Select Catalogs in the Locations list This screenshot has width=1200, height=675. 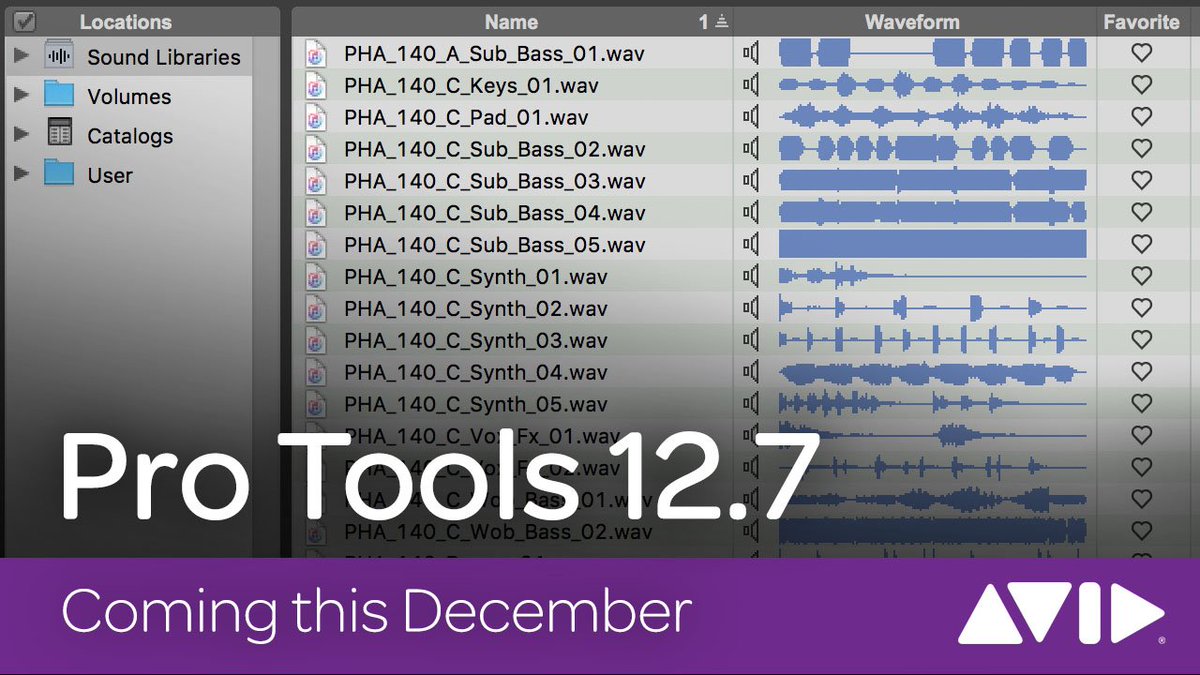(130, 136)
